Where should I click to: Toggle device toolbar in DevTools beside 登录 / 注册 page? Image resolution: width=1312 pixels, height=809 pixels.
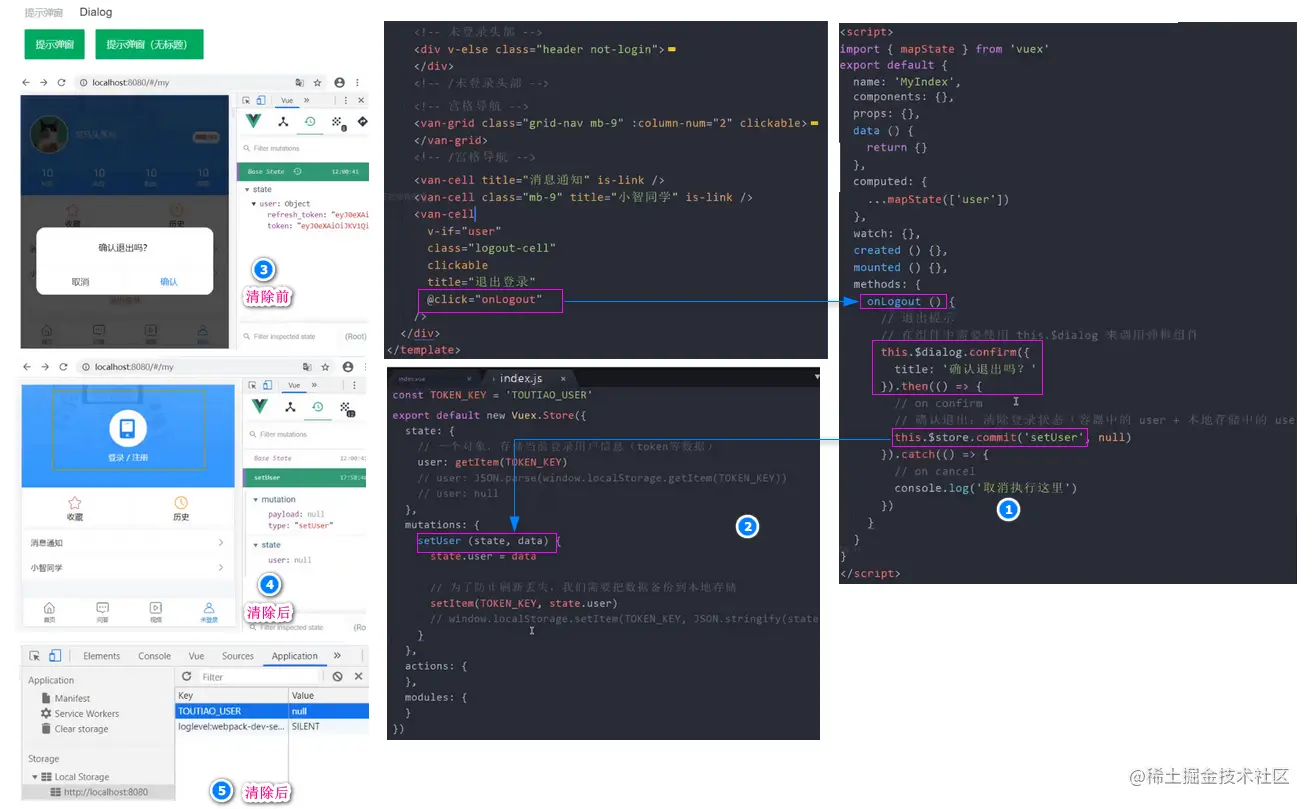[268, 385]
